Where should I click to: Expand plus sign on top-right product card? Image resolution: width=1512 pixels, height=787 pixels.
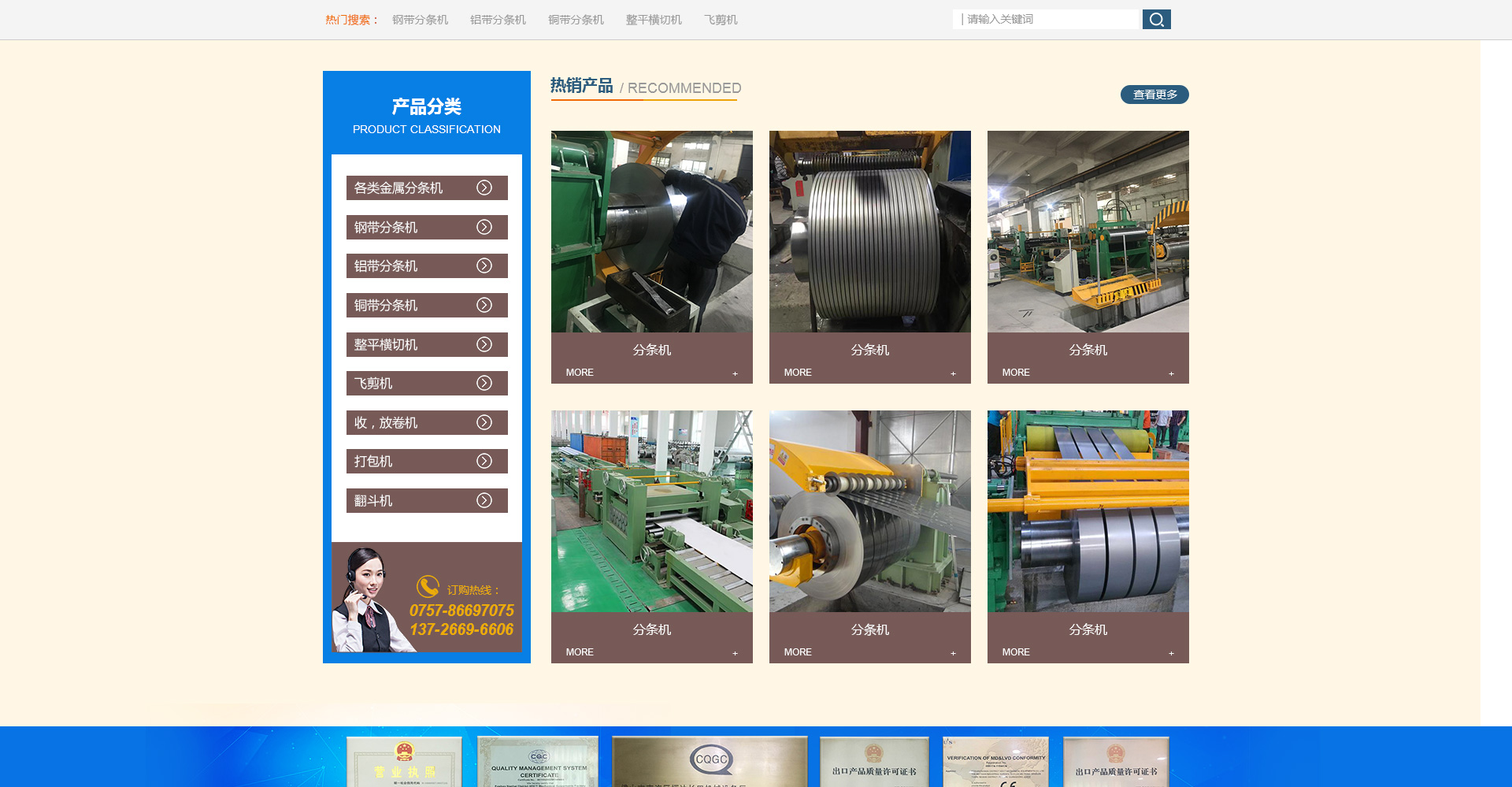[x=1171, y=373]
